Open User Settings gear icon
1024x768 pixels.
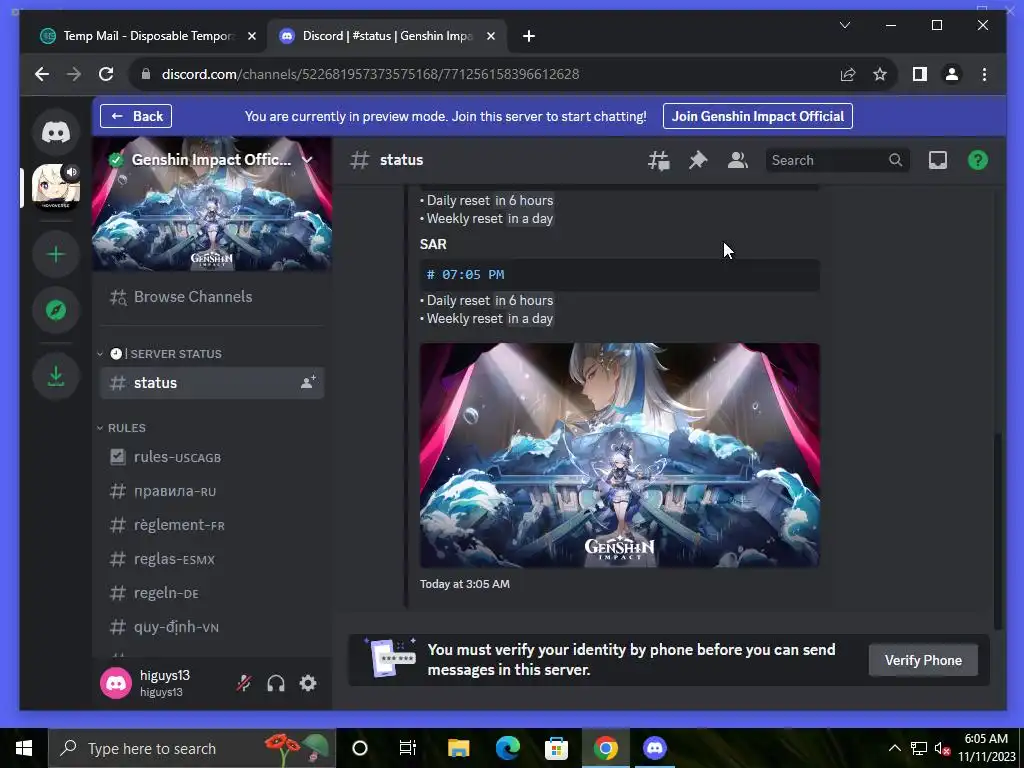pos(308,683)
